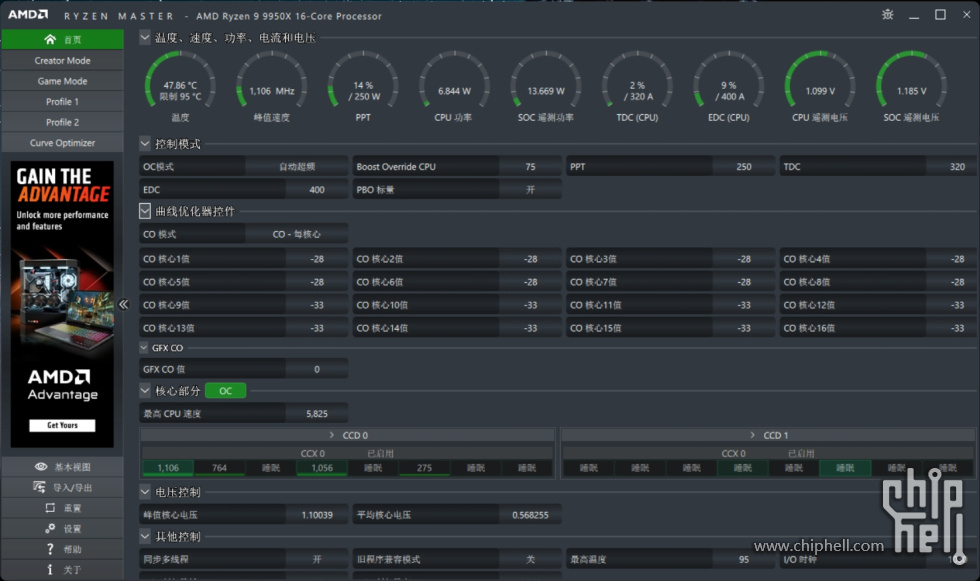
Task: Toggle 同步多线程 setting
Action: (x=317, y=559)
